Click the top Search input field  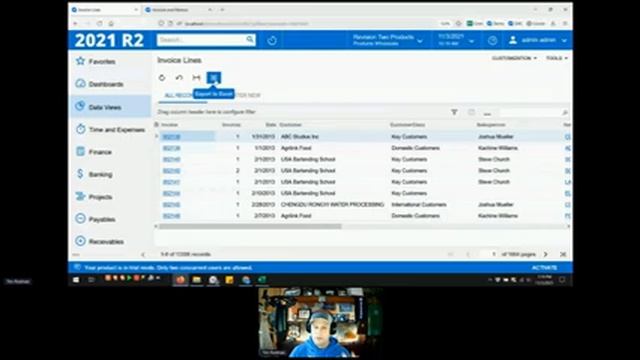click(202, 40)
